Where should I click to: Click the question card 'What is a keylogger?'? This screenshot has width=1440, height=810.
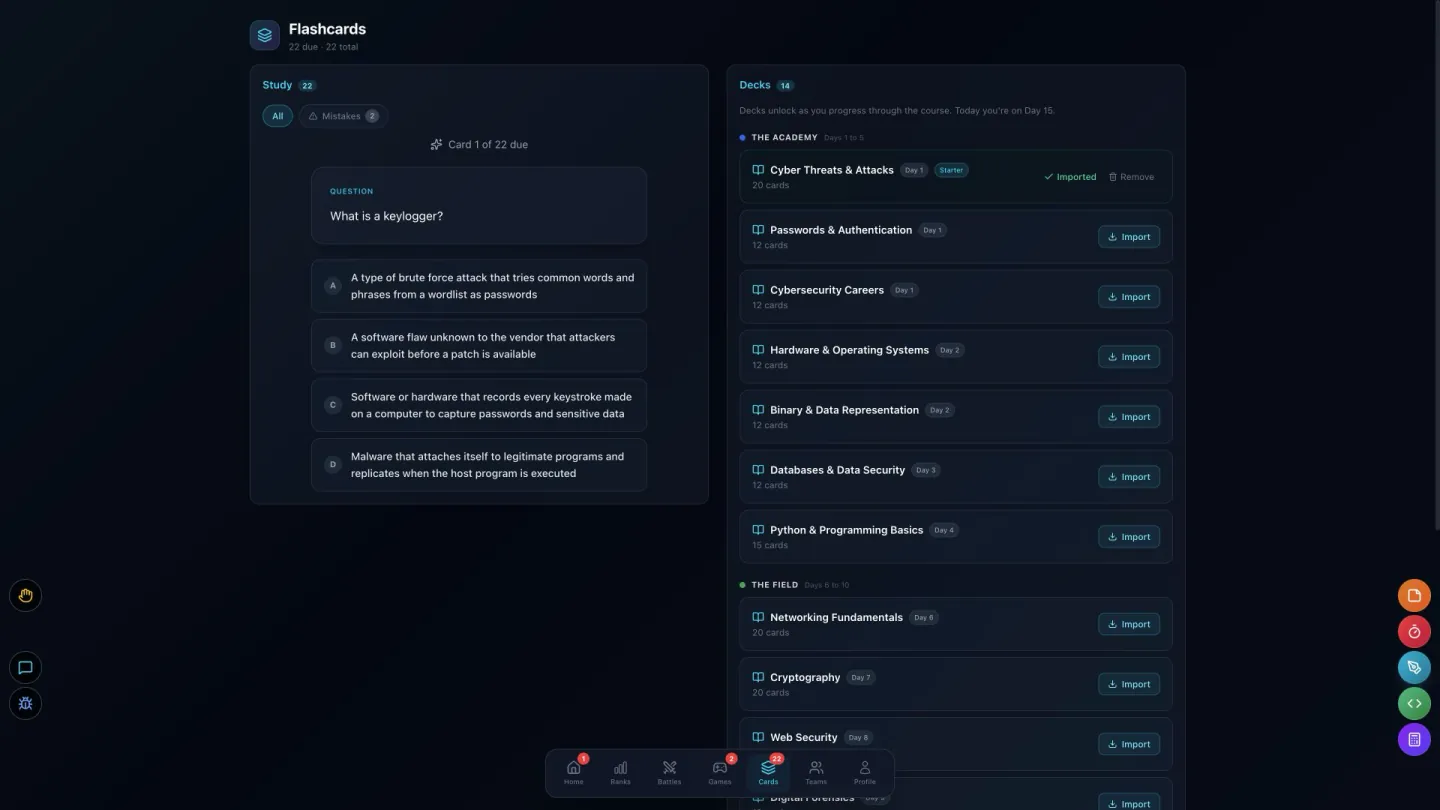pyautogui.click(x=479, y=205)
